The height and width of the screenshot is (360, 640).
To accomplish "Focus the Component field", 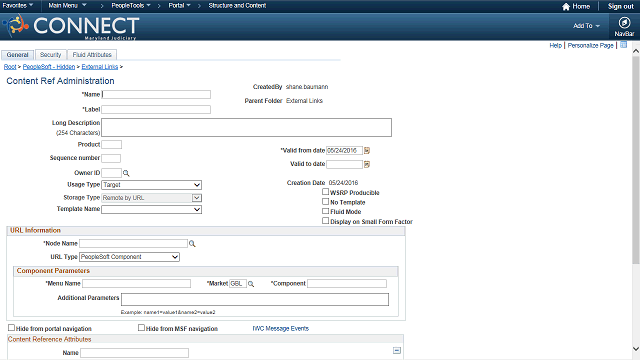I will tap(347, 284).
